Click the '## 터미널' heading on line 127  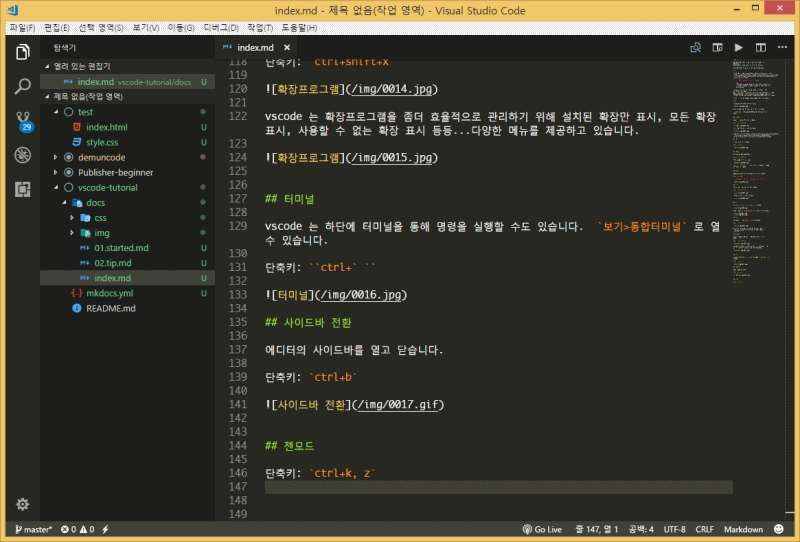289,199
